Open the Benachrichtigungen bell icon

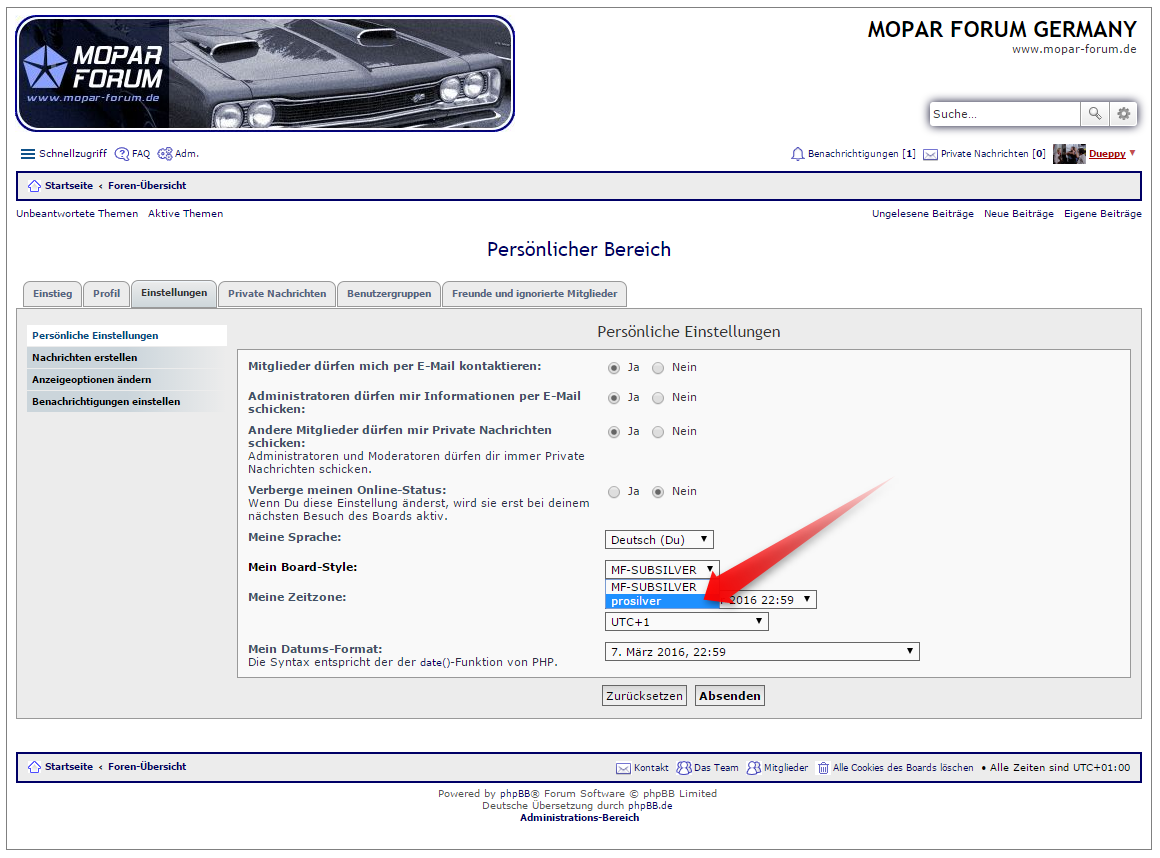(797, 154)
